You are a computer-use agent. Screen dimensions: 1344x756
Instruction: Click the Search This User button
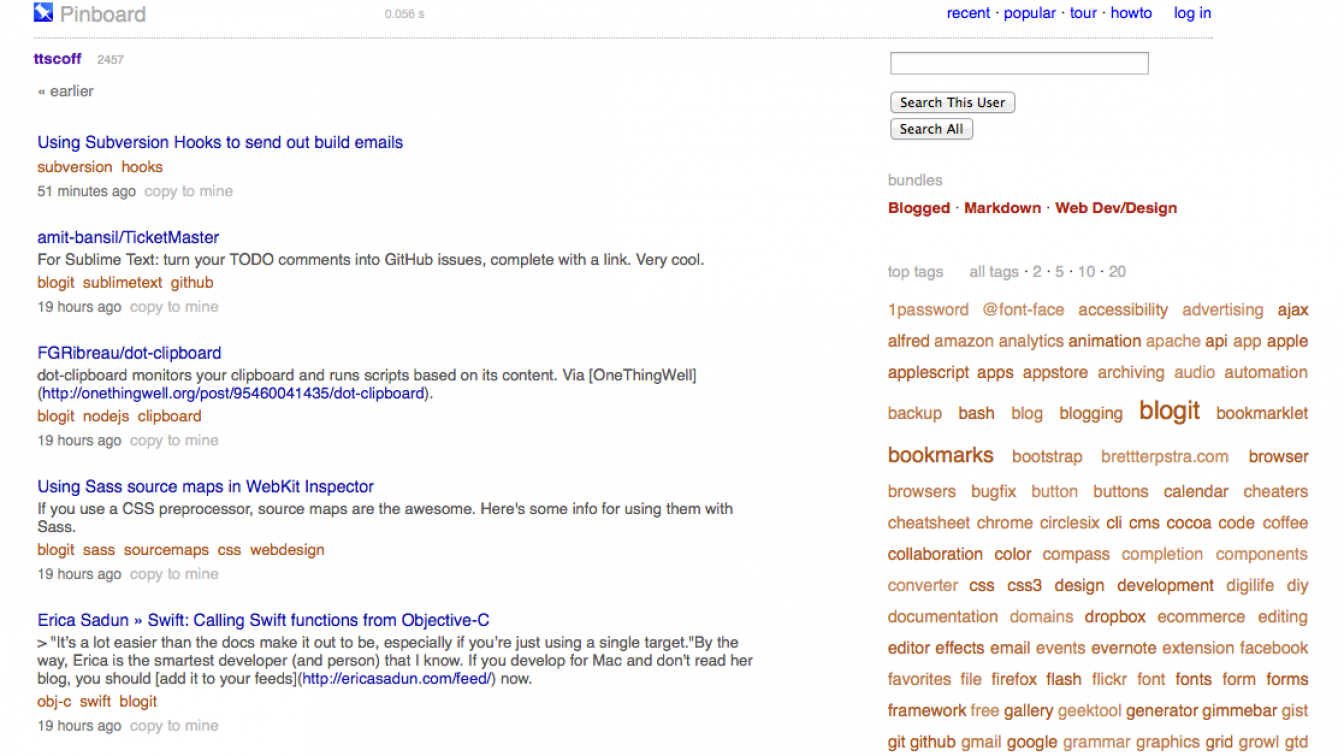point(952,102)
